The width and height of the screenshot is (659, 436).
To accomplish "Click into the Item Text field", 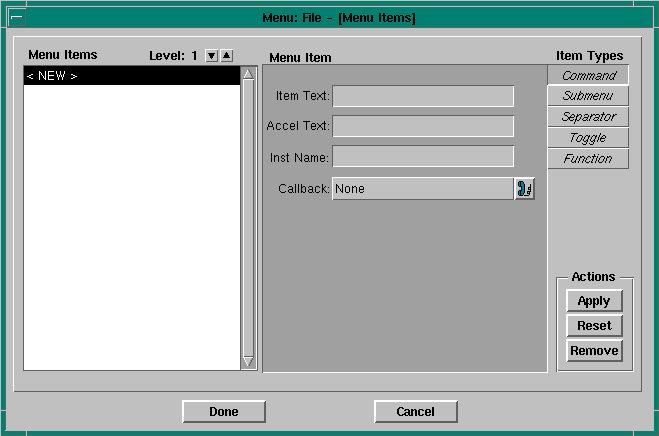I will tap(422, 96).
